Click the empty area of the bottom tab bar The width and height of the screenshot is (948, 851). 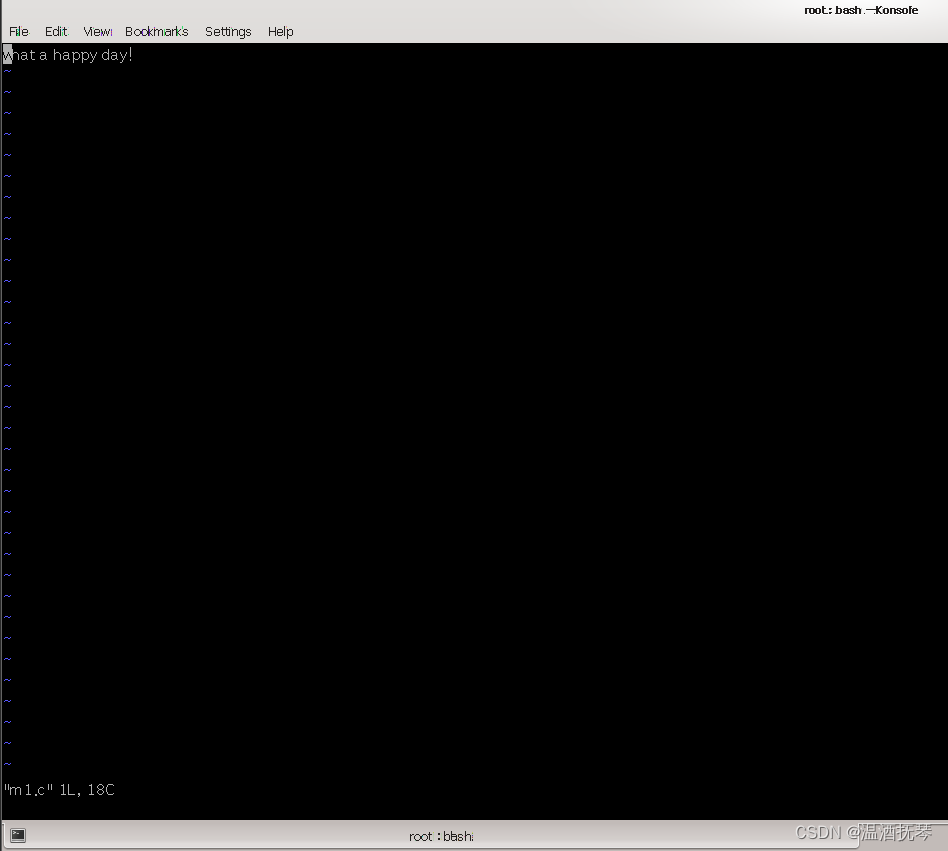650,835
